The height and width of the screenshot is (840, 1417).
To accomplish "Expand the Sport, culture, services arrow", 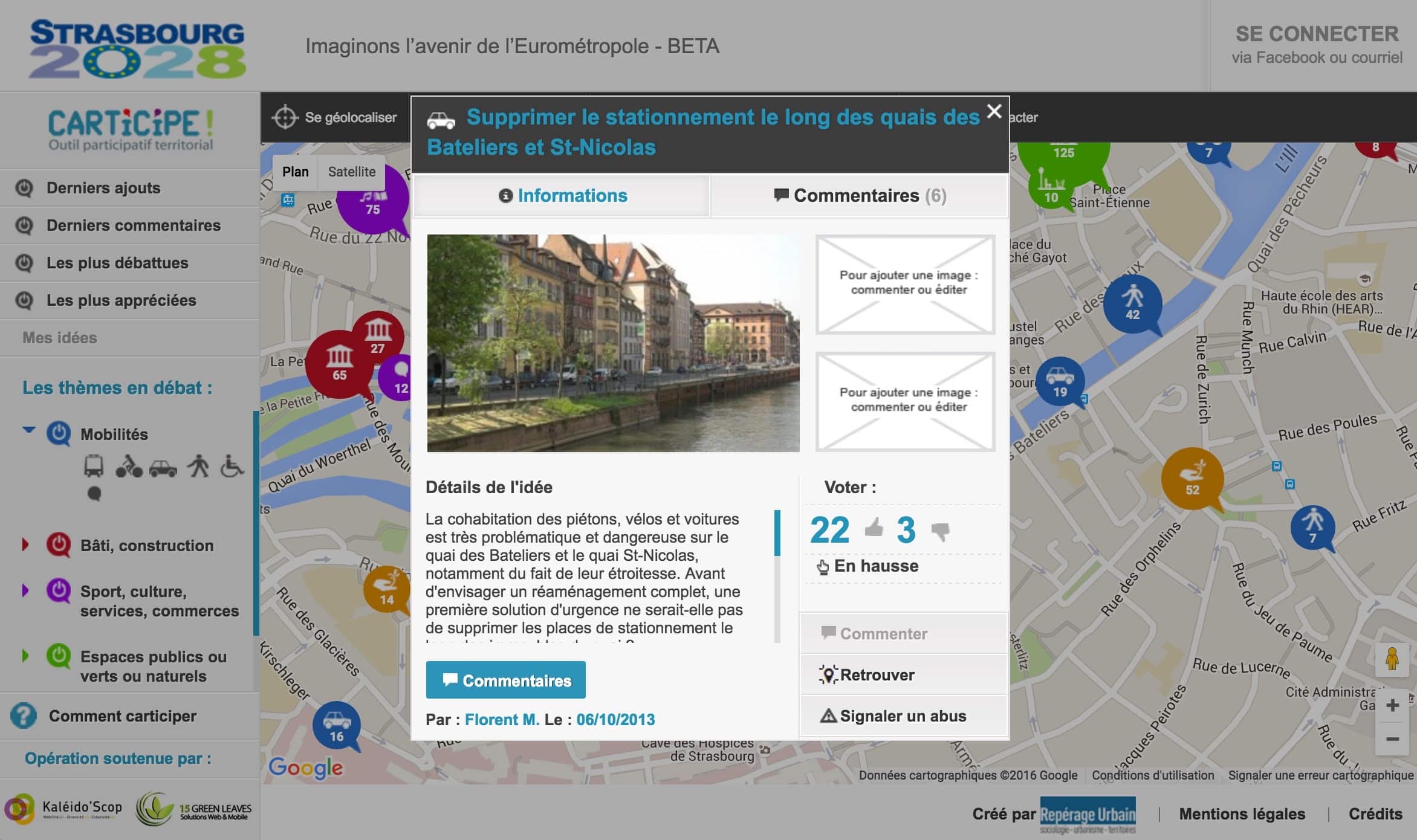I will click(x=25, y=590).
